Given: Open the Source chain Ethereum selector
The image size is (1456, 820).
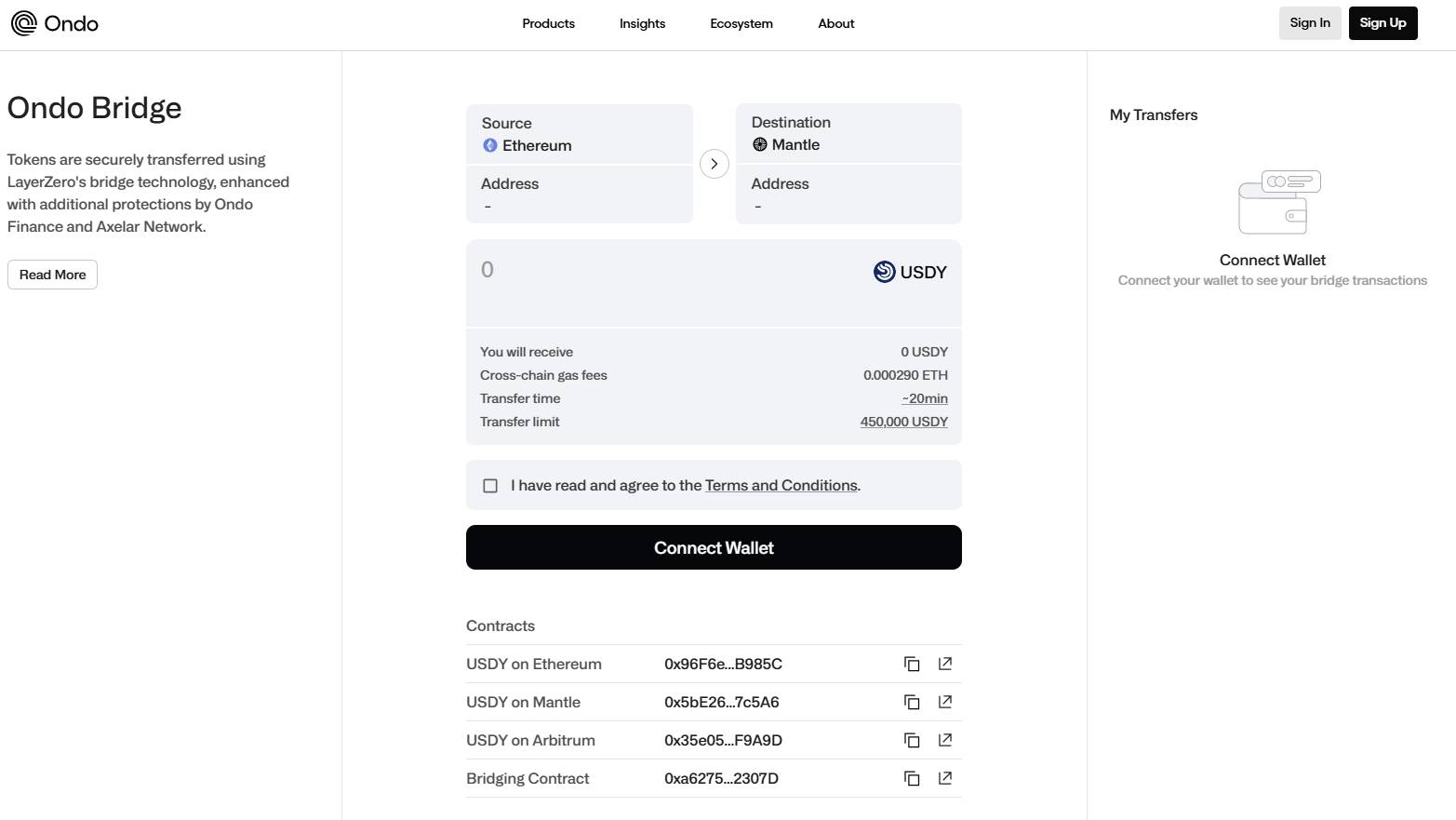Looking at the screenshot, I should [580, 134].
